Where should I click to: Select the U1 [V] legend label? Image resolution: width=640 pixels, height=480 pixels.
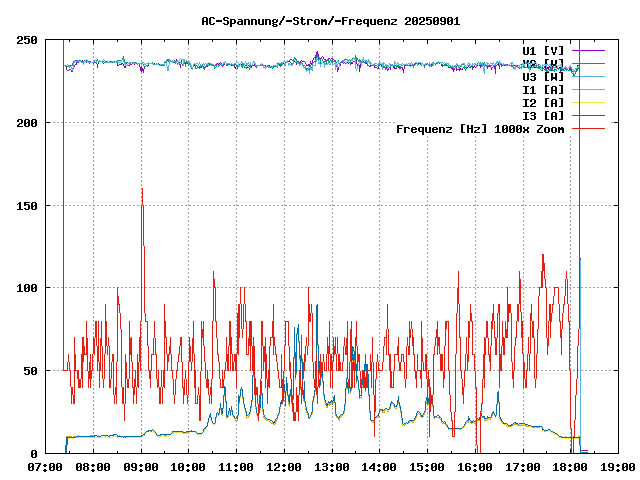[x=543, y=50]
